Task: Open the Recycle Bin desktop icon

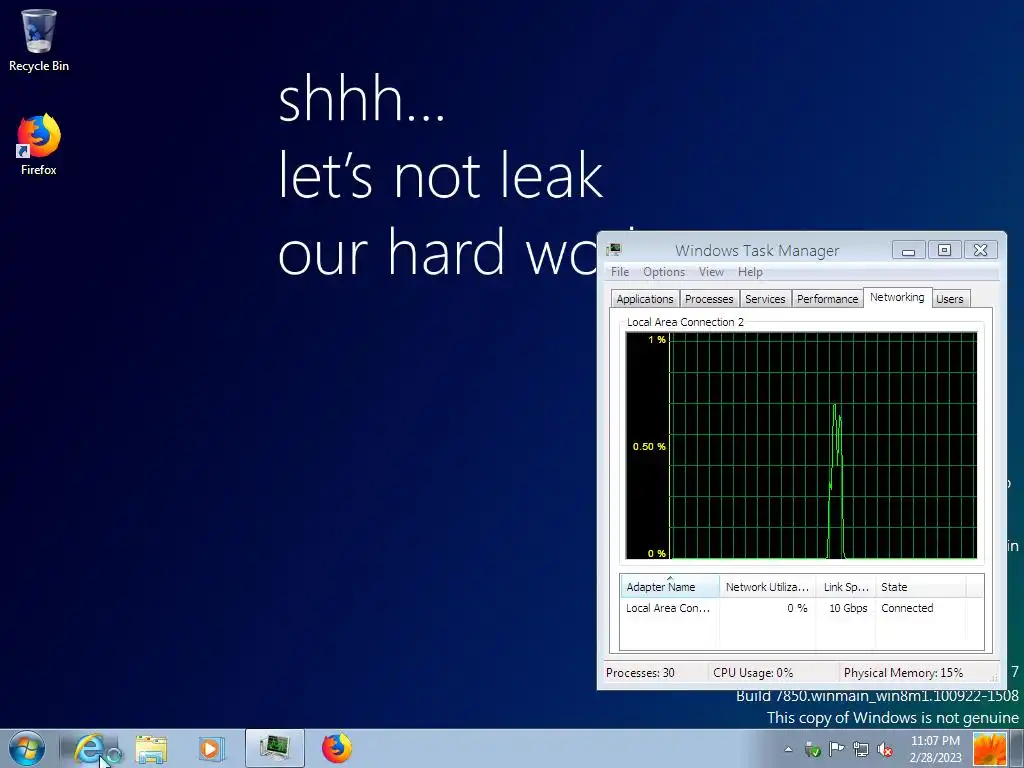Action: [39, 40]
